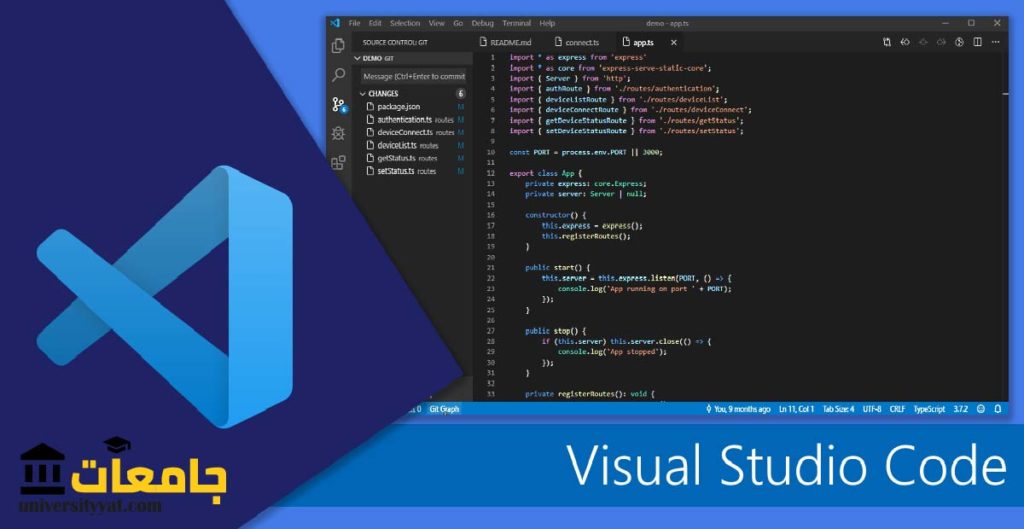
Task: Click 'You, 9 months ago' blame info
Action: 738,409
